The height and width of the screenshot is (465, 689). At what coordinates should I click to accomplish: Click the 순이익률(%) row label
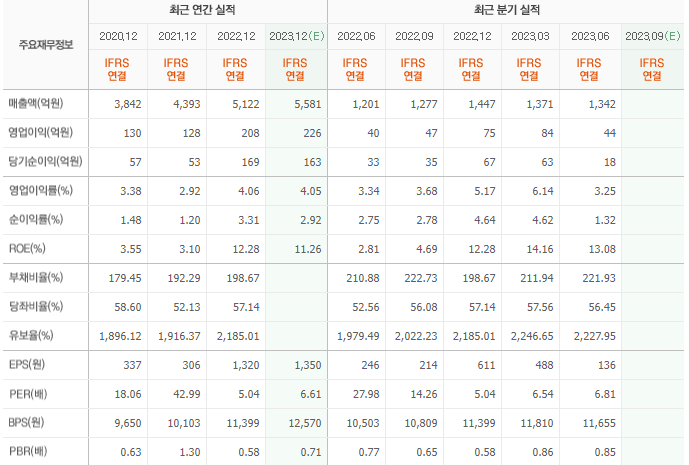pos(36,219)
